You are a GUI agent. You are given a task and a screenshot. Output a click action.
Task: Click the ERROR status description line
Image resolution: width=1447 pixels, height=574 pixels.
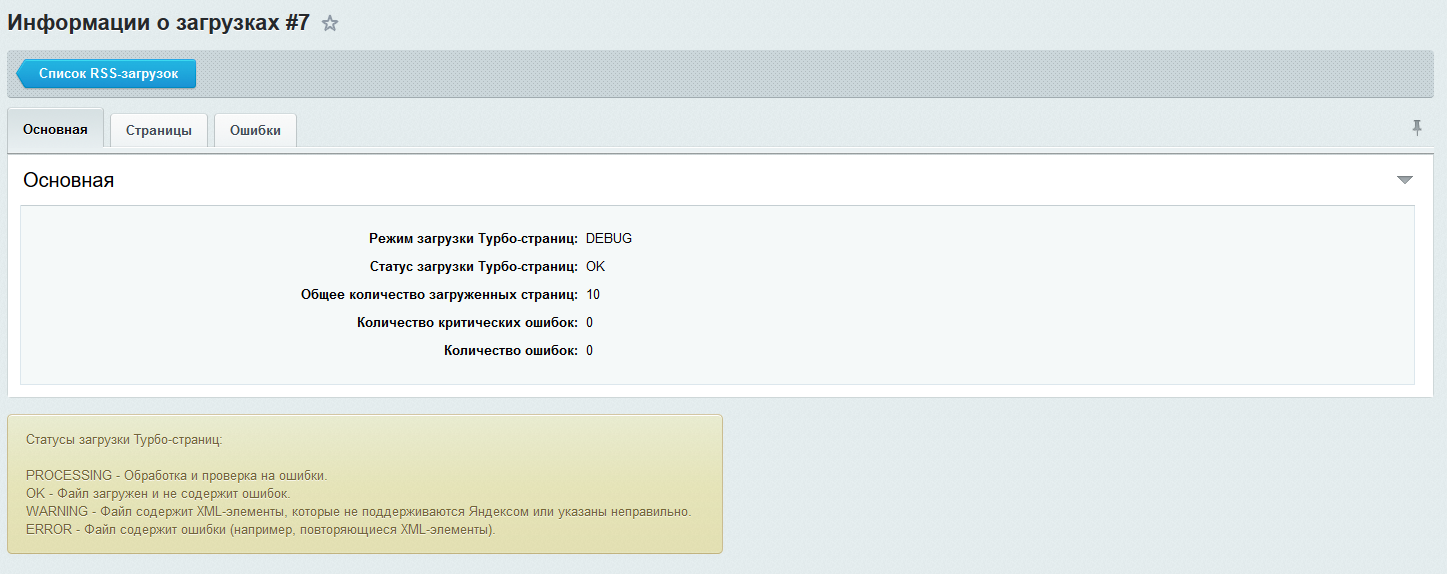(260, 529)
